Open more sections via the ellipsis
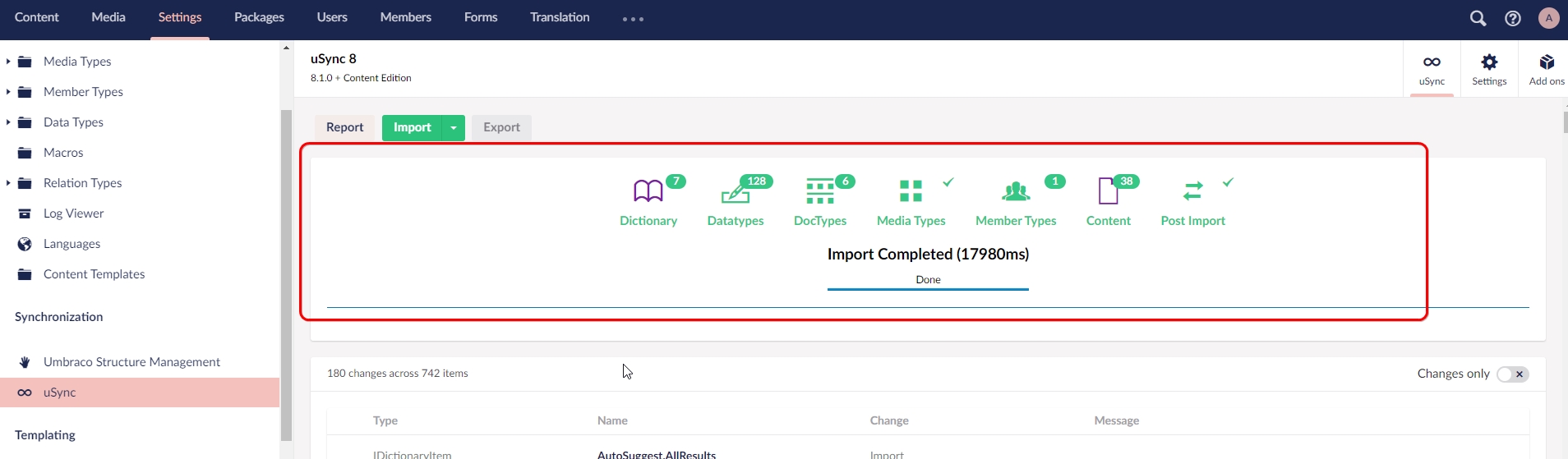Viewport: 1568px width, 459px height. point(633,18)
